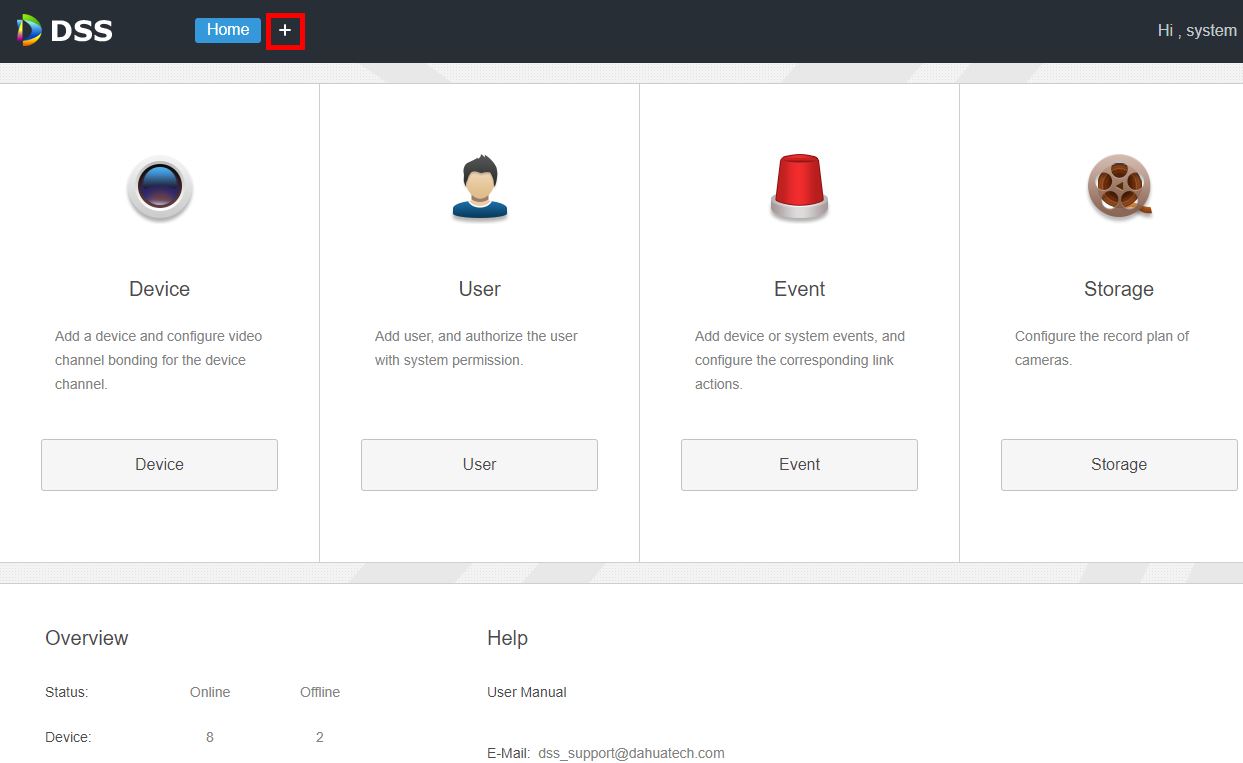
Task: Open a new tab with plus icon
Action: [x=285, y=31]
